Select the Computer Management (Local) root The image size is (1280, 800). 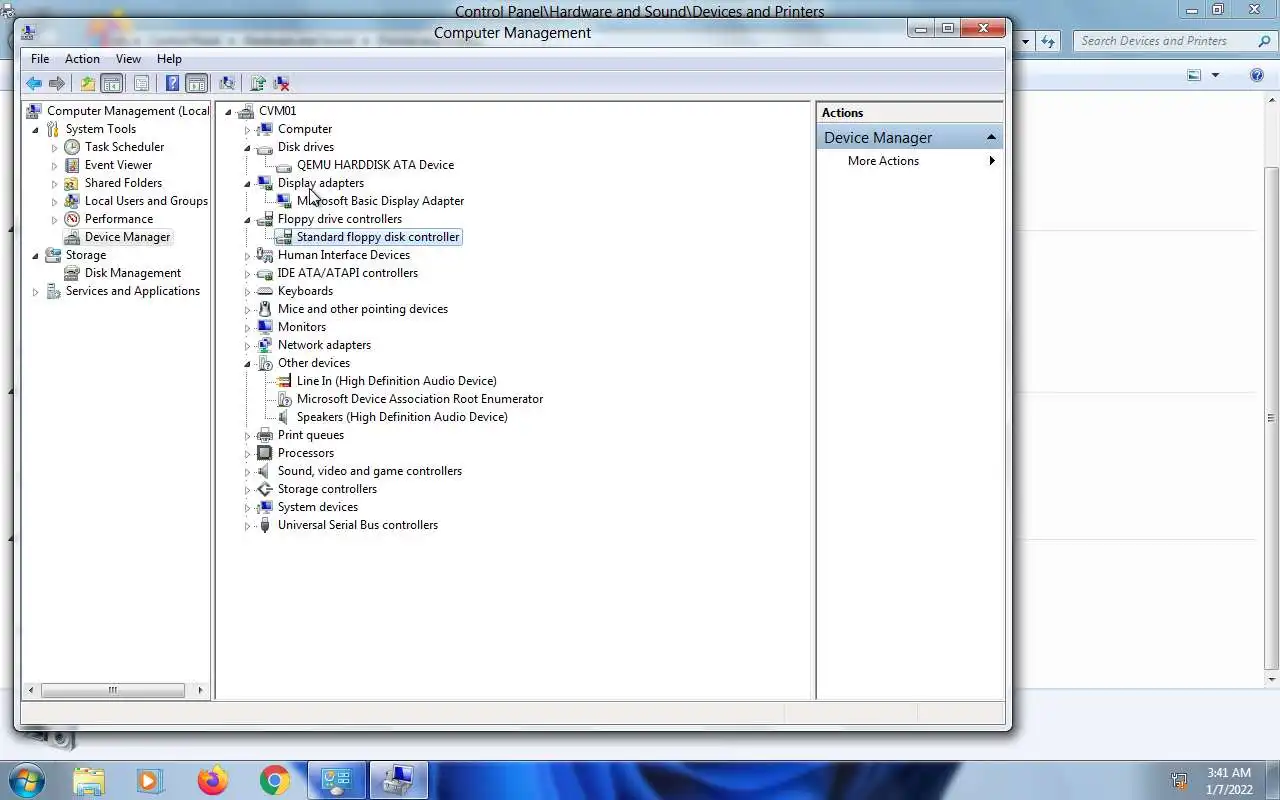click(128, 111)
